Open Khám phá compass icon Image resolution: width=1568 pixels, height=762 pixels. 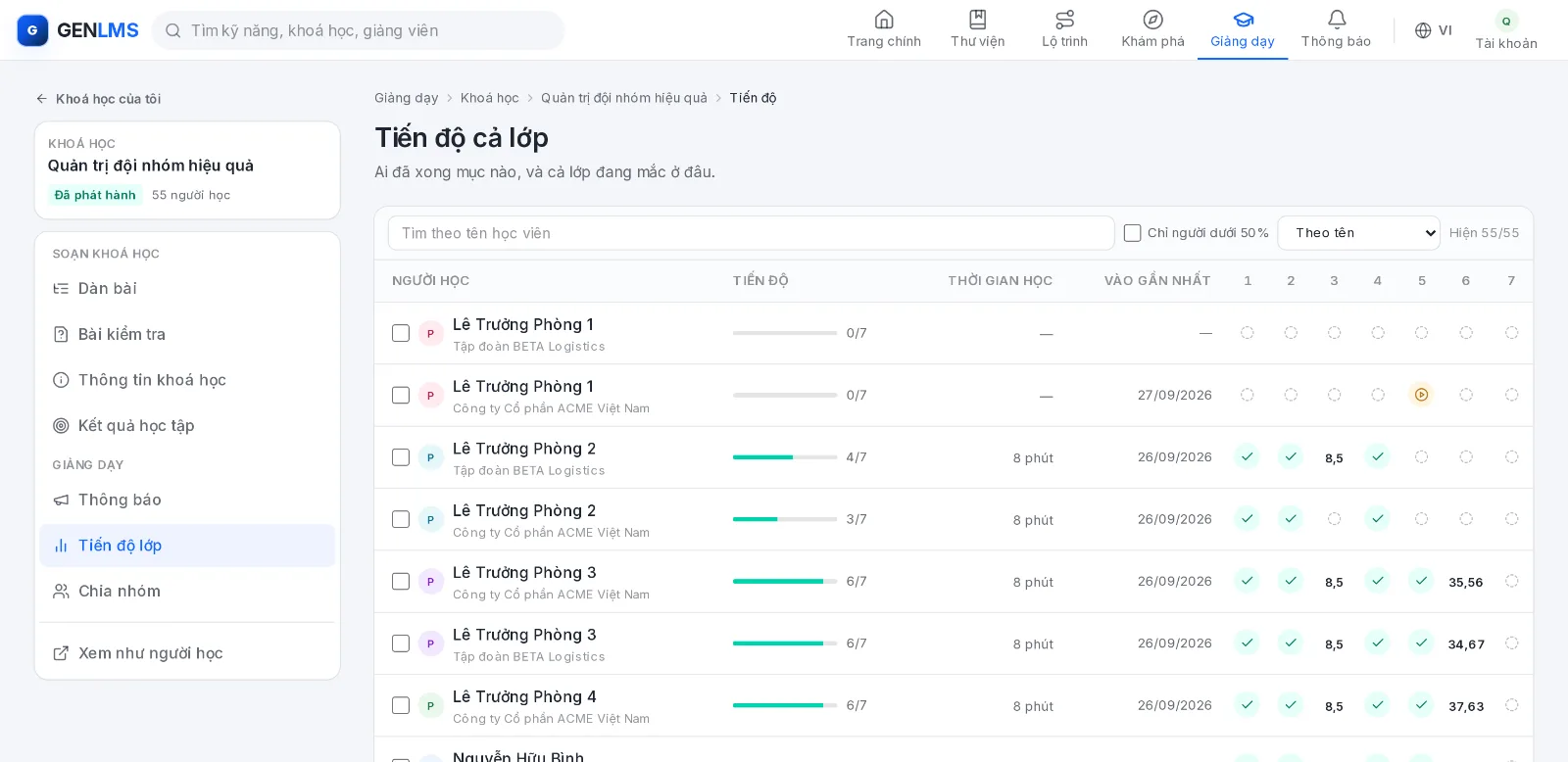(x=1152, y=20)
